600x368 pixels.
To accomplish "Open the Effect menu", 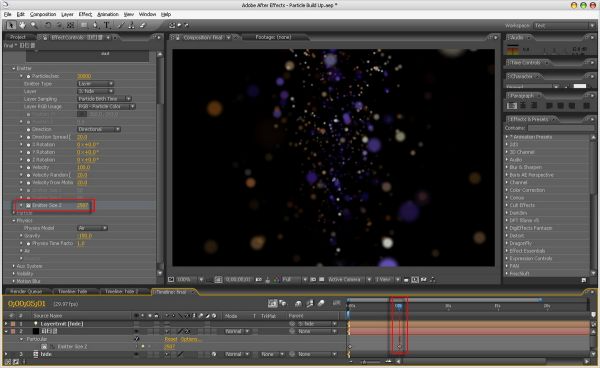I will pos(85,14).
